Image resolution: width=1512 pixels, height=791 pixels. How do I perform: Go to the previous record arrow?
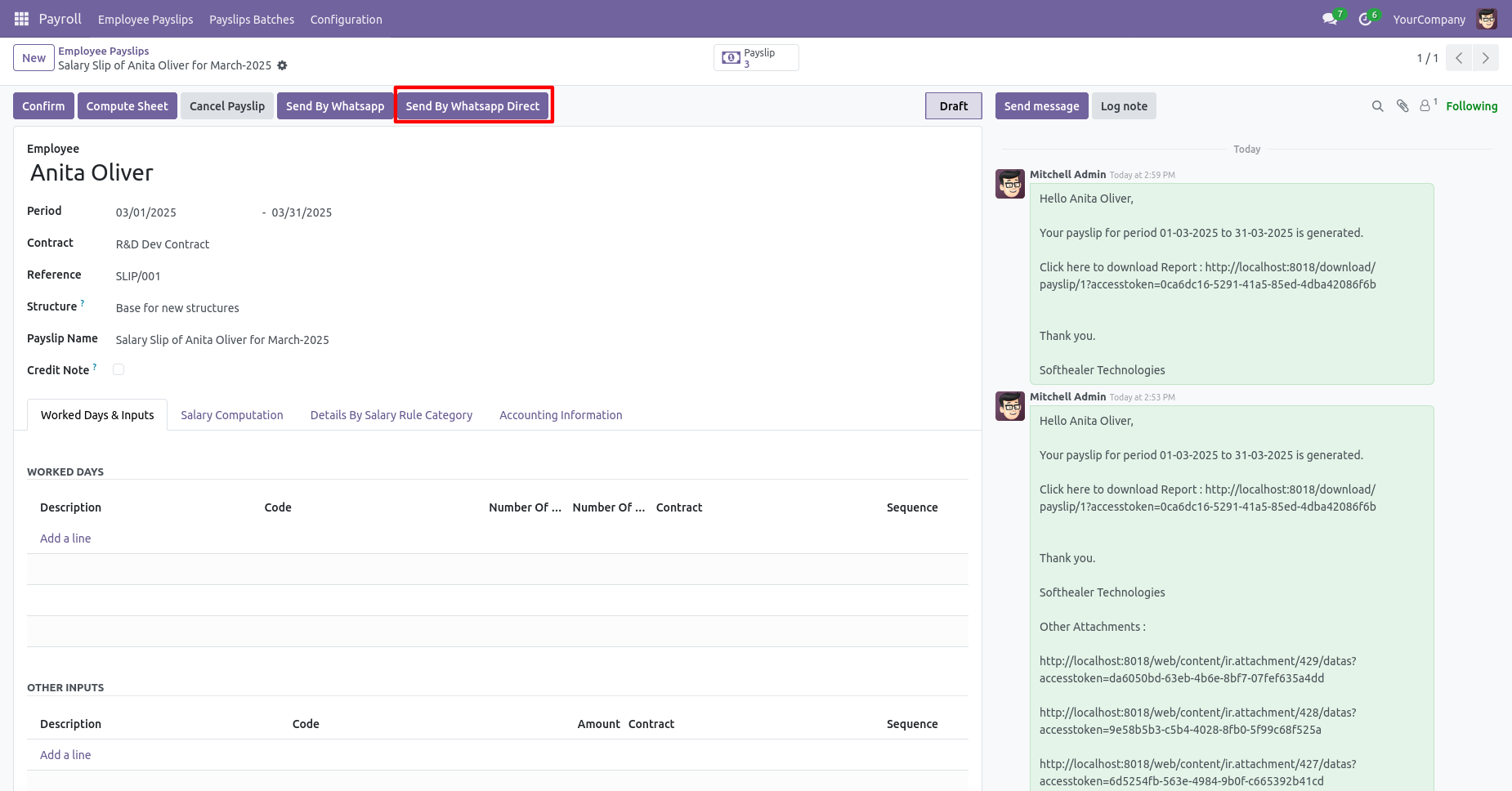(x=1459, y=58)
